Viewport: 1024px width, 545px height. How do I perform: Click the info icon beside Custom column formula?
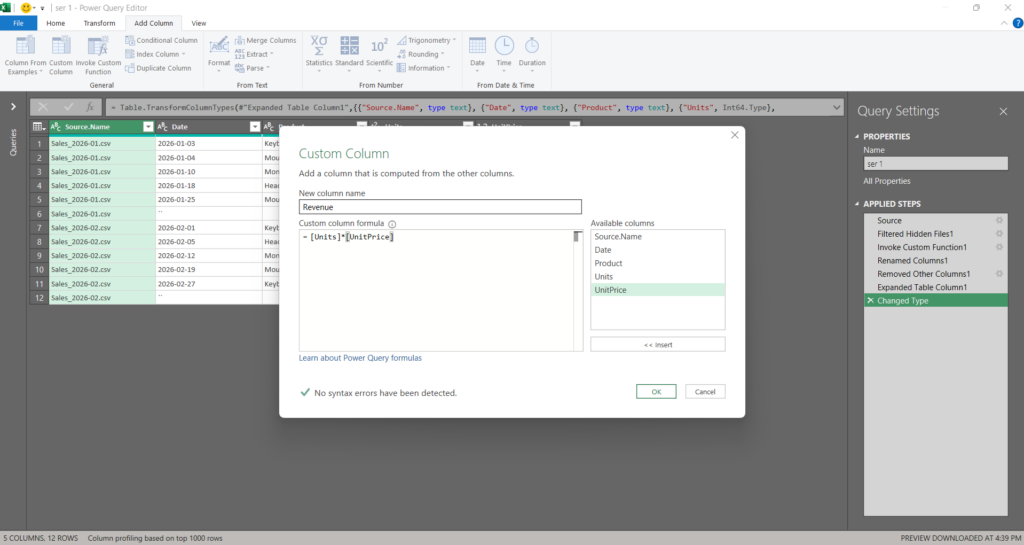pos(392,224)
